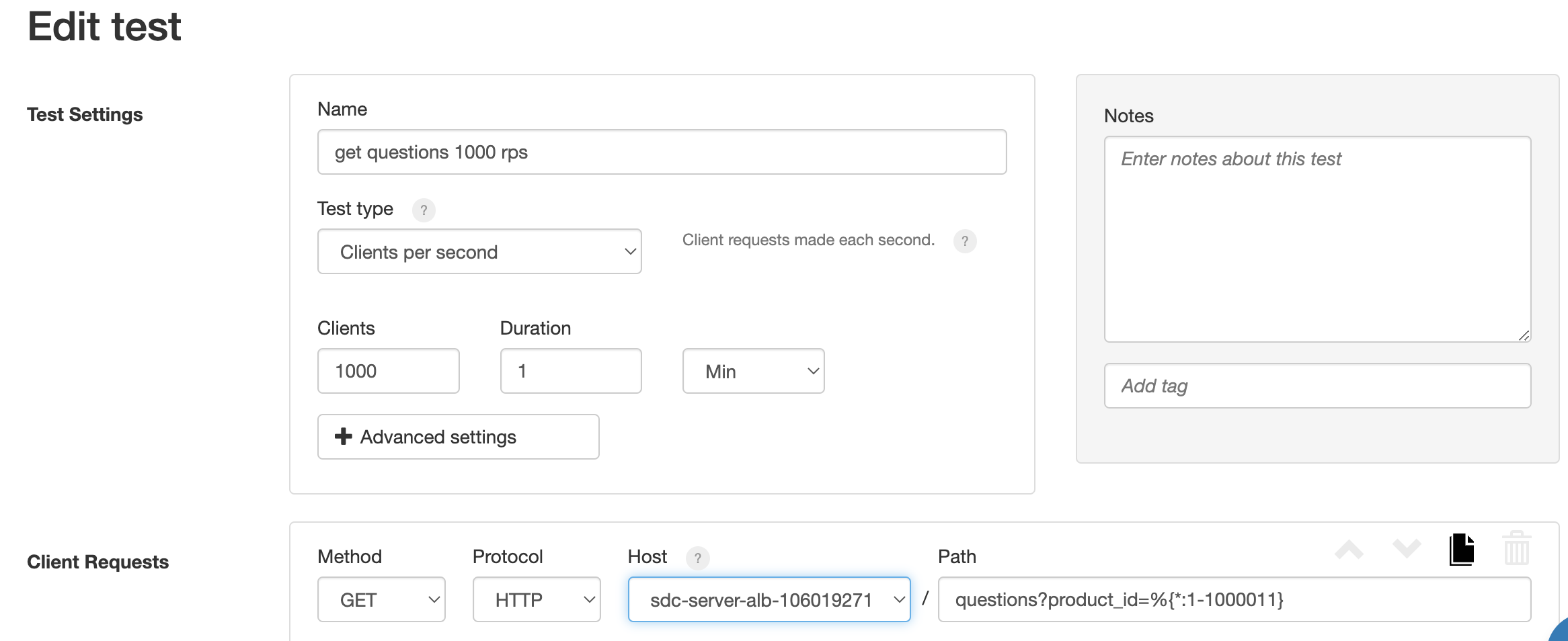Click the Notes textarea resize handle
Viewport: 1568px width, 641px height.
point(1524,335)
